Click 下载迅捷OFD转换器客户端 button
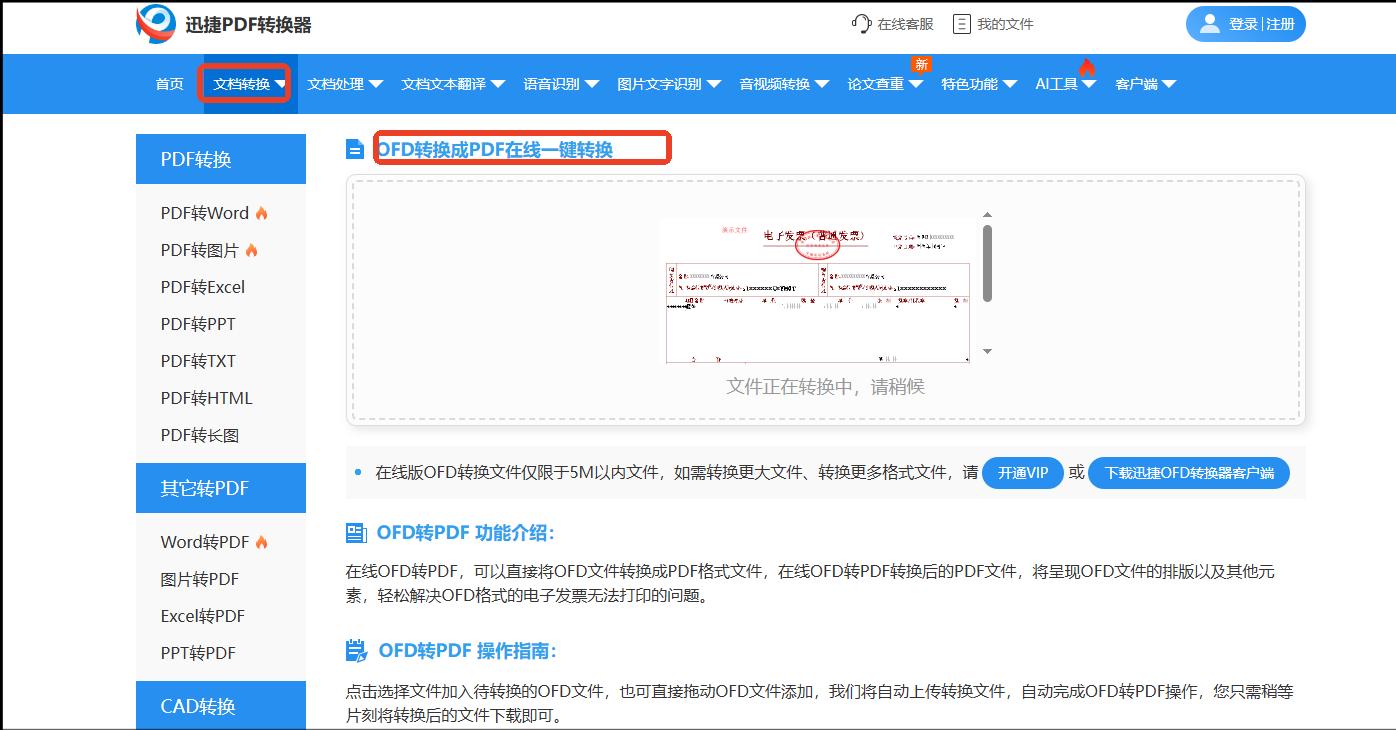Screen dimensions: 1396x730 (x=1189, y=473)
